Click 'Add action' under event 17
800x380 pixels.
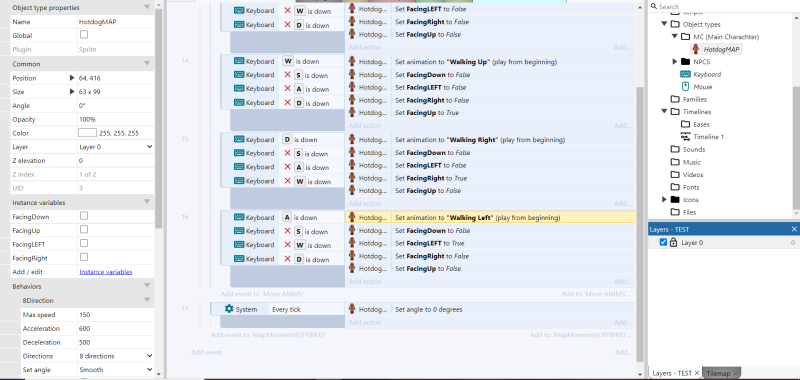tap(365, 322)
